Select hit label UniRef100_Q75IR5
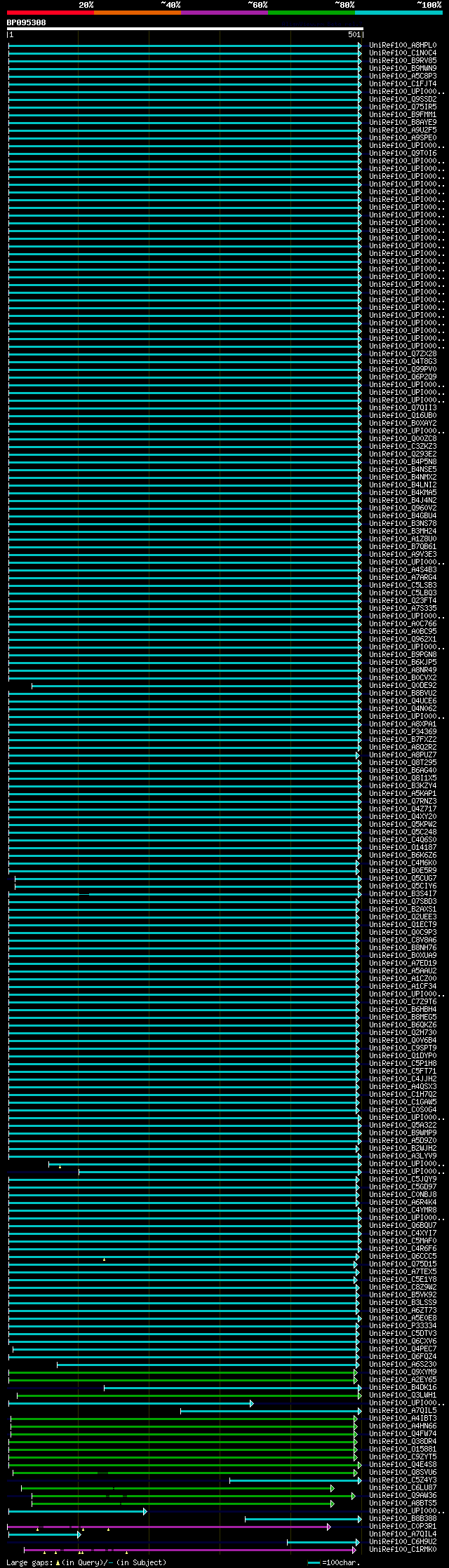The width and height of the screenshot is (449, 1568). (x=403, y=107)
